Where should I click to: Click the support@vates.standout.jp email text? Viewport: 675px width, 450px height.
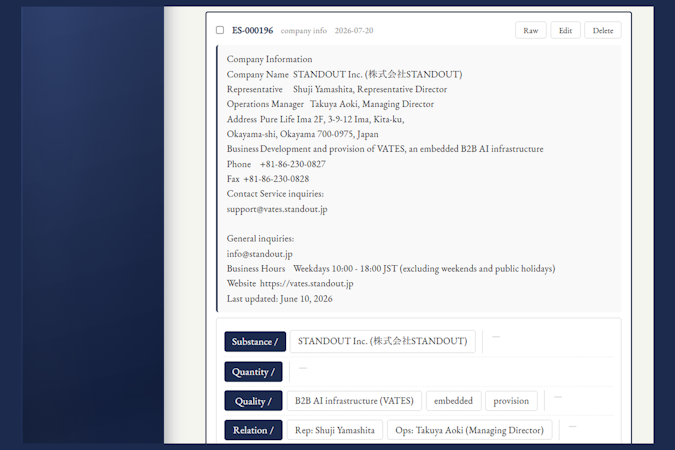click(277, 209)
